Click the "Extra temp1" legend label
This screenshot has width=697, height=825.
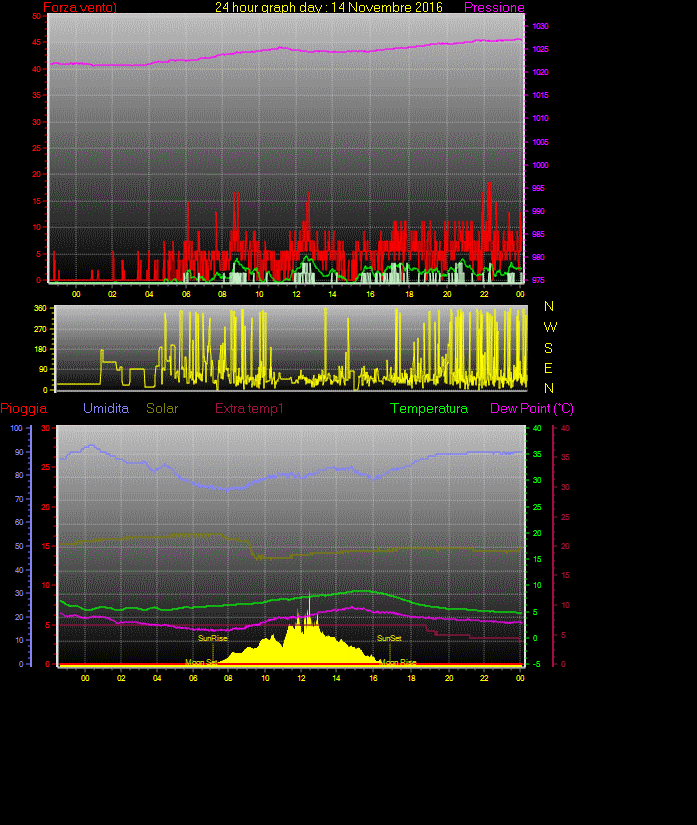tap(249, 408)
